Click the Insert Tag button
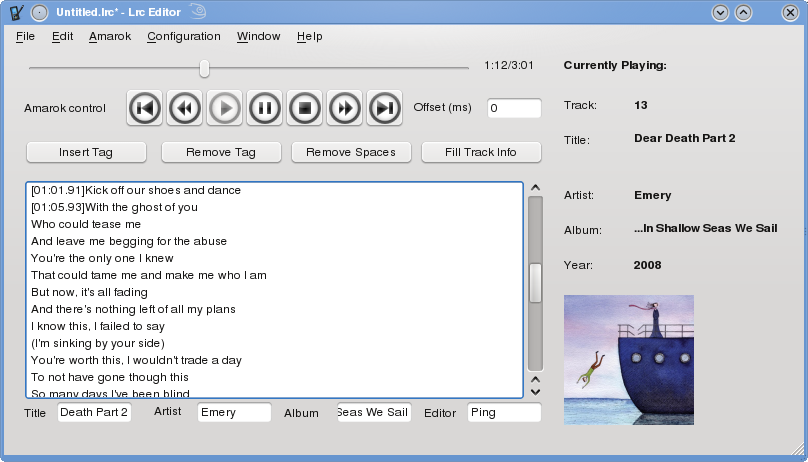 point(86,152)
